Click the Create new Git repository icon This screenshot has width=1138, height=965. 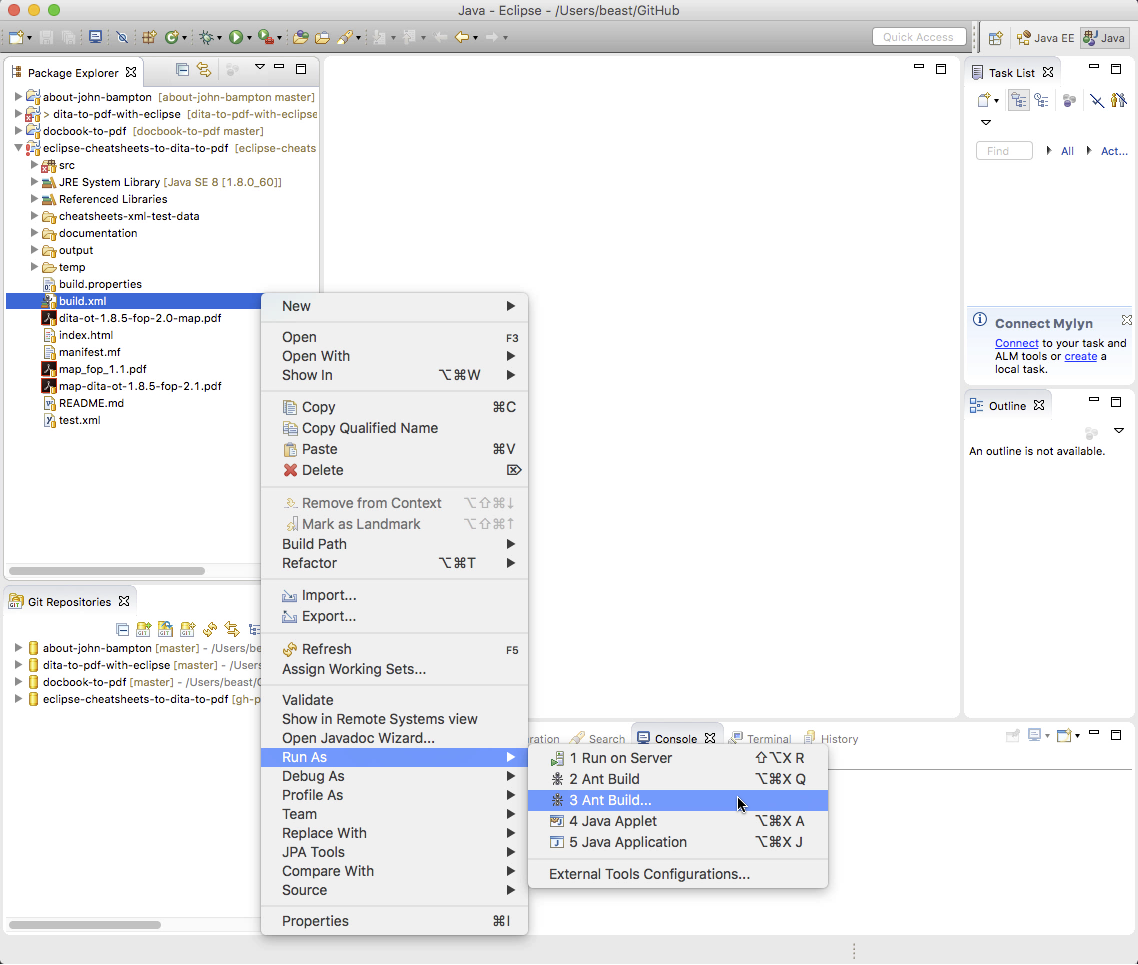click(188, 629)
